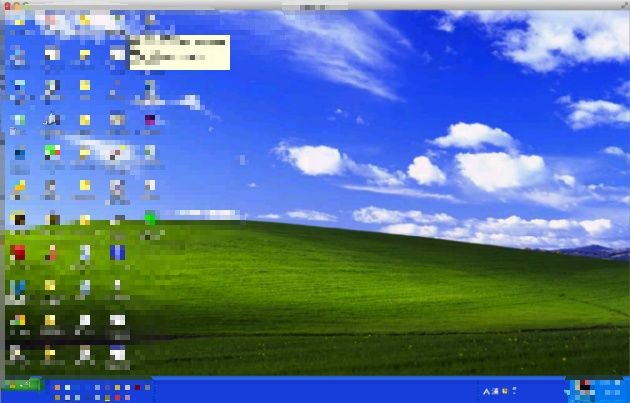Select the bright green desktop icon
Screen dimensions: 630x403
point(150,218)
